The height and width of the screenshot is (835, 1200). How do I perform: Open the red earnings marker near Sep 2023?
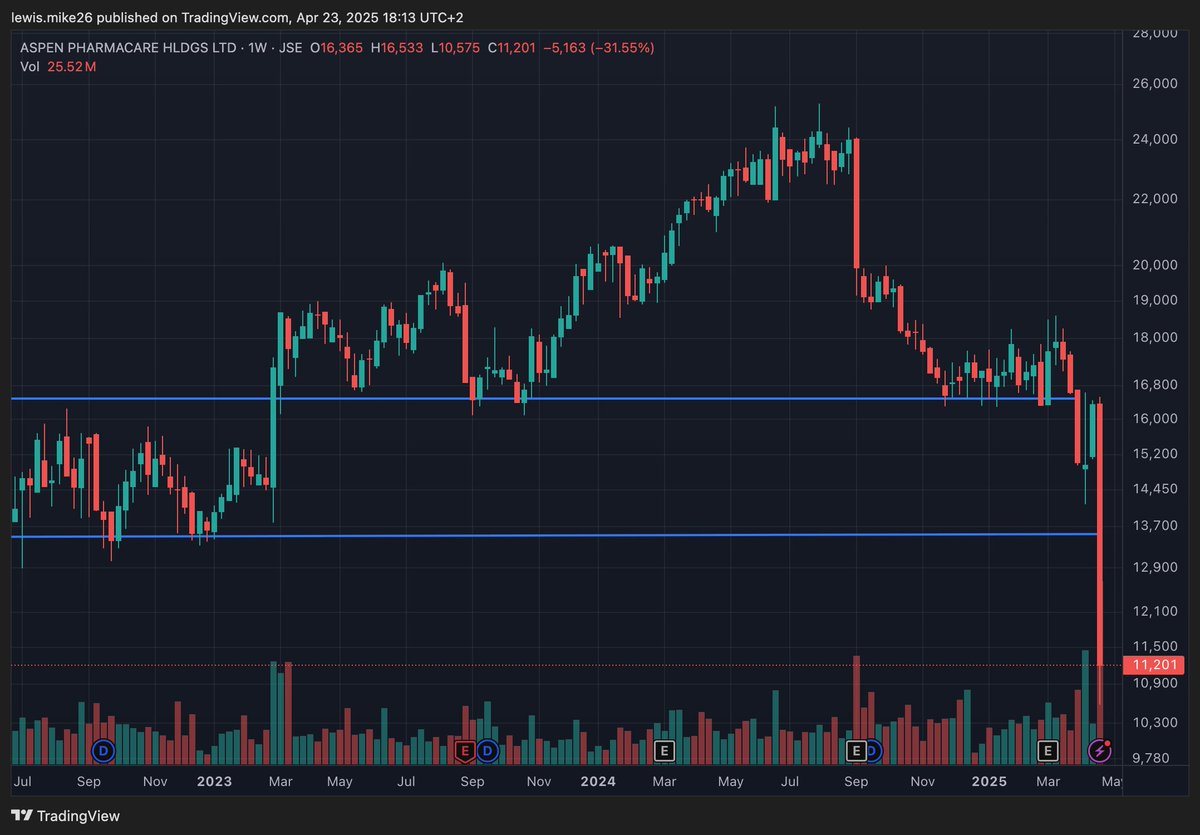coord(464,749)
